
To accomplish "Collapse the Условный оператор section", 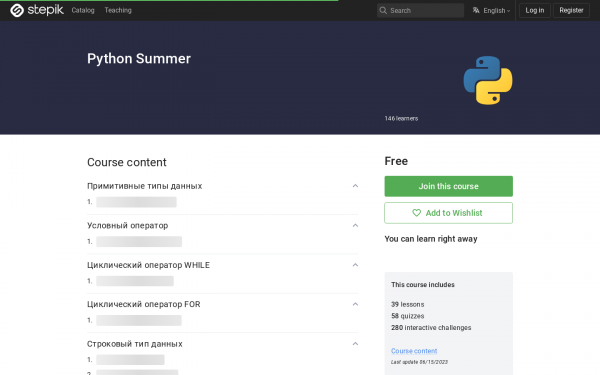I will pyautogui.click(x=355, y=225).
